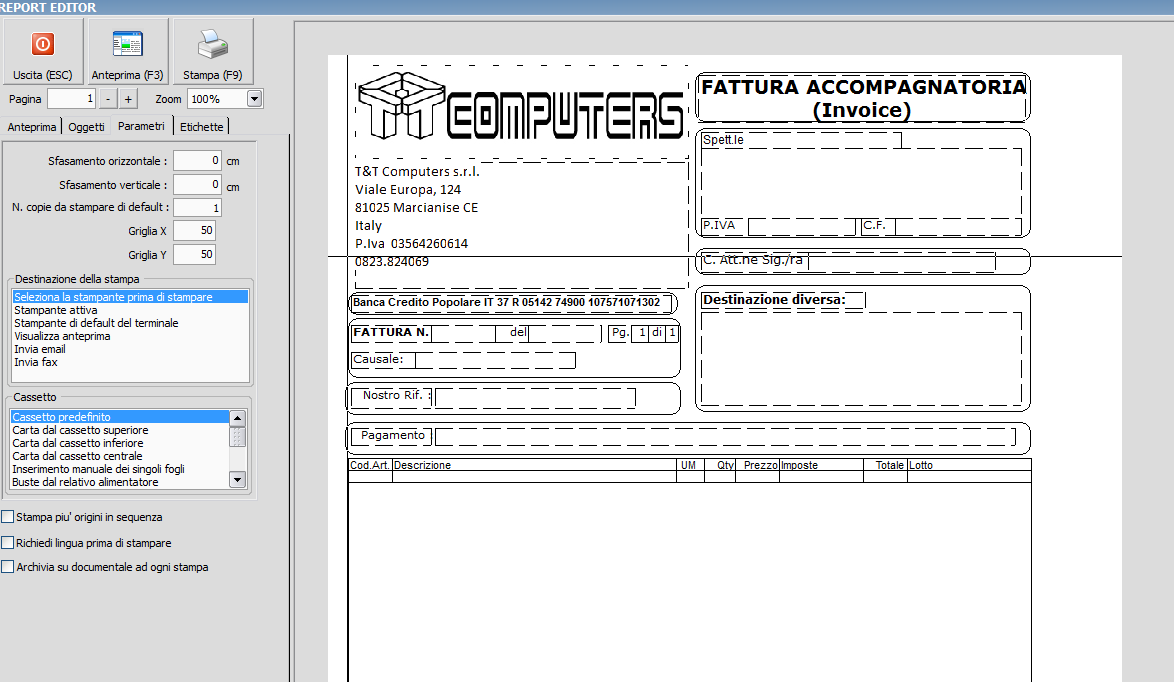Click the Sfasamento orizzontale field

pyautogui.click(x=198, y=161)
